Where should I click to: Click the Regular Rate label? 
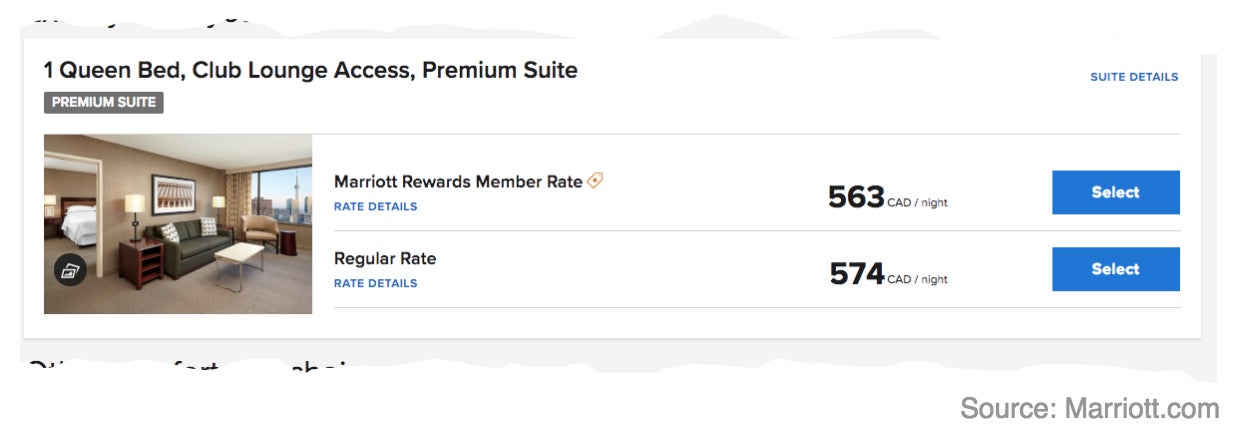point(385,258)
